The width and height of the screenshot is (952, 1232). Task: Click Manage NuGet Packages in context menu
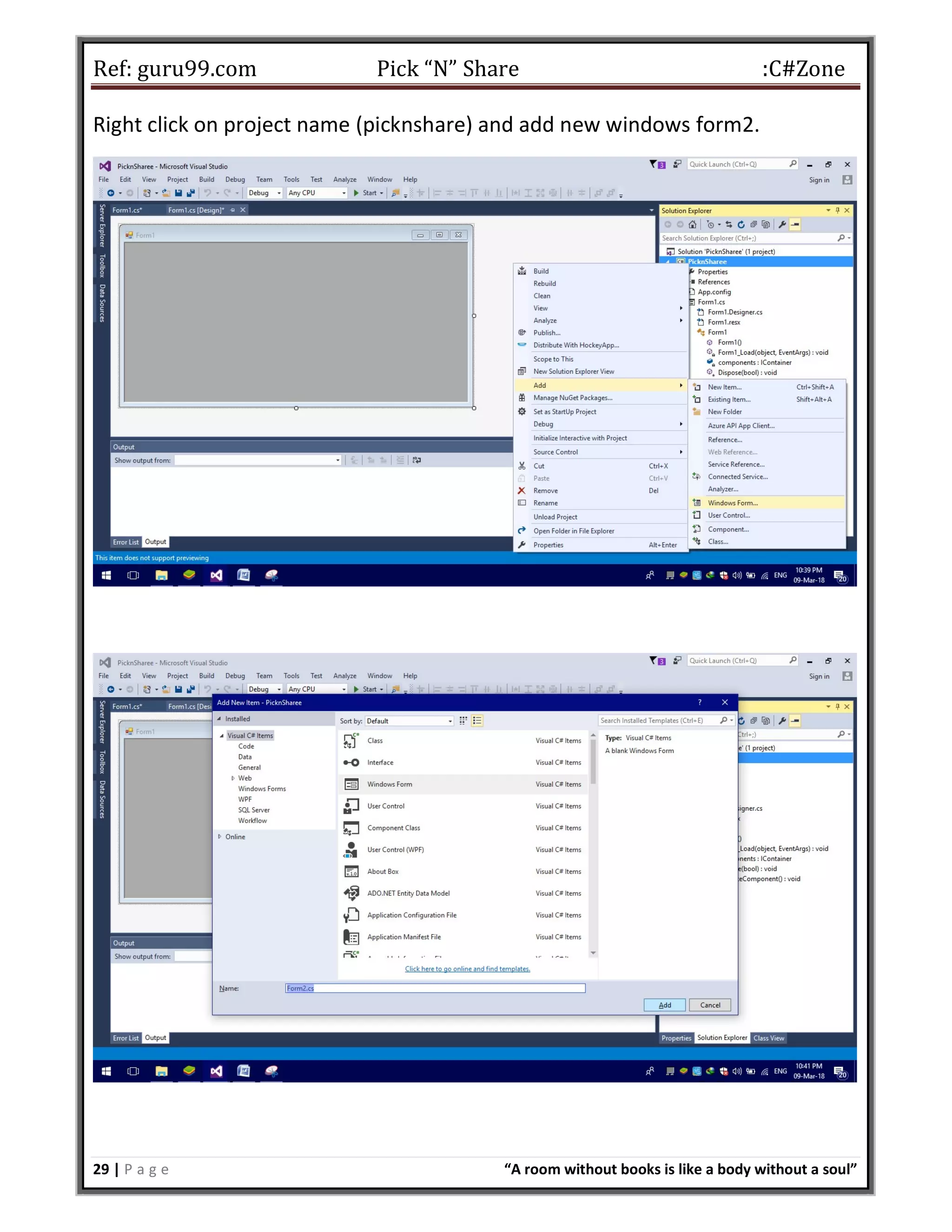coord(601,397)
